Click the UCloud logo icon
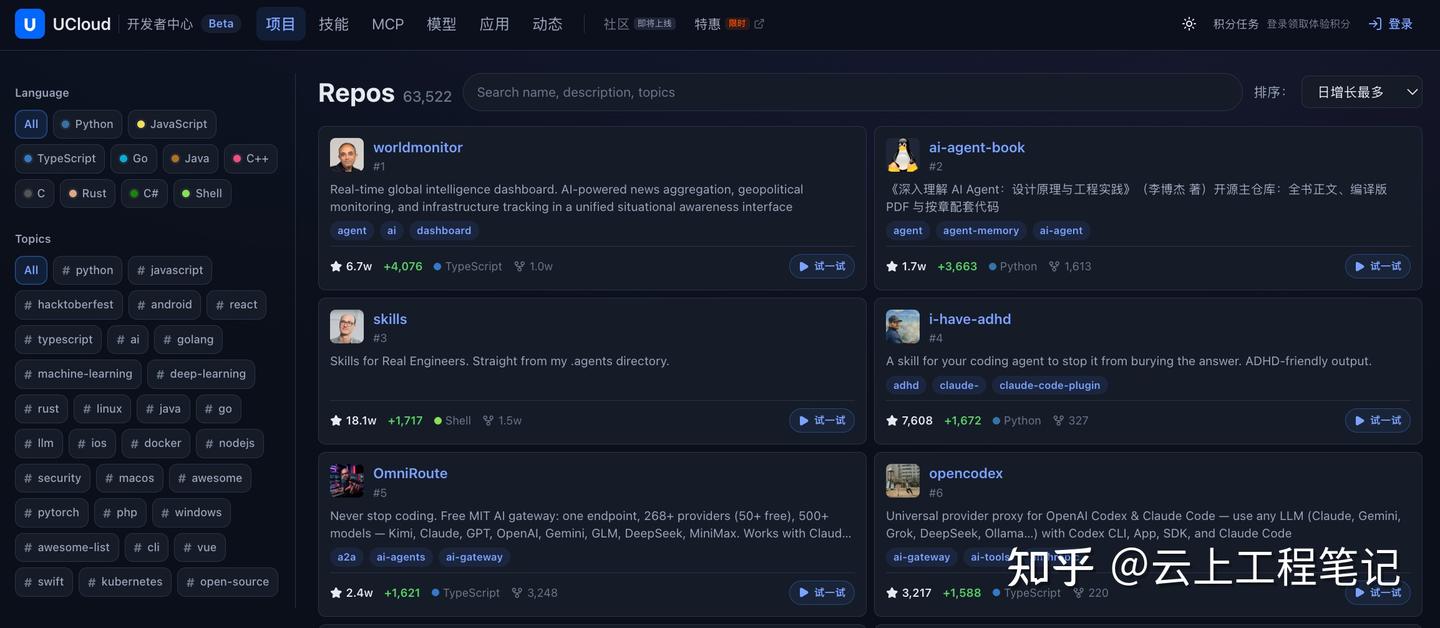This screenshot has width=1440, height=628. [30, 24]
